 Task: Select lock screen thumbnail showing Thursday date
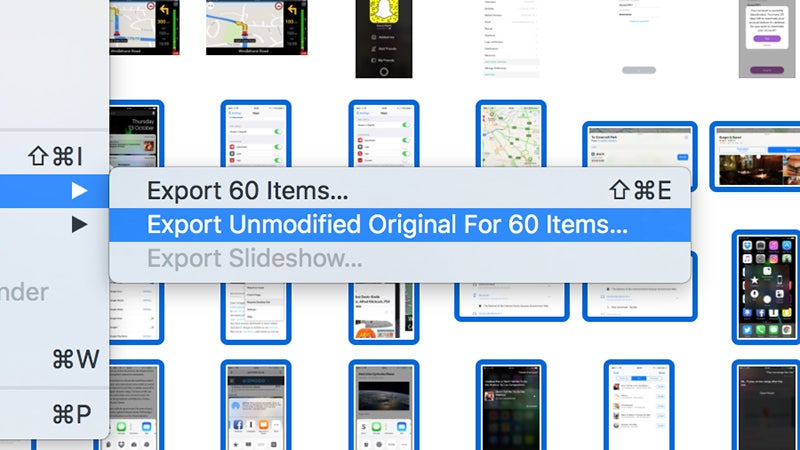136,134
